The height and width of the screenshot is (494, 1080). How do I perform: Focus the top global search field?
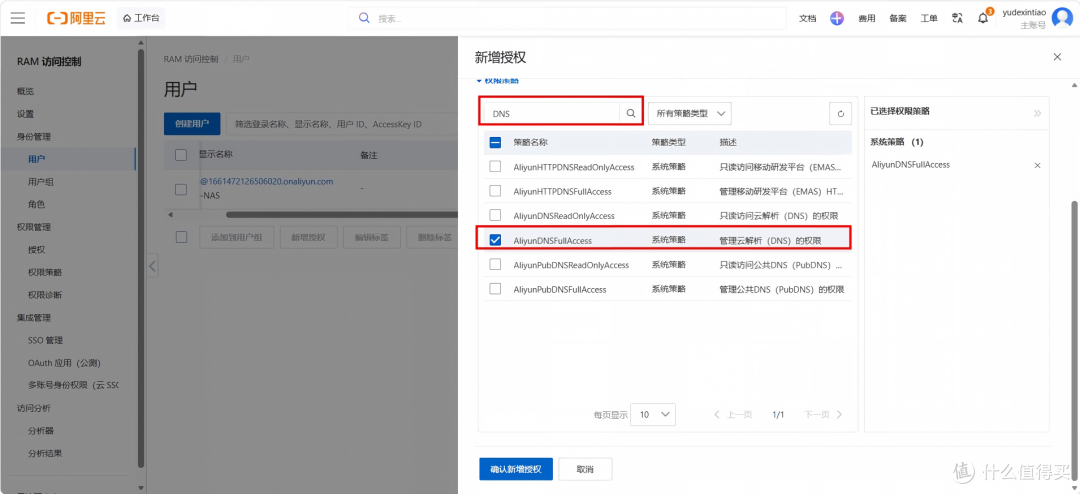[x=568, y=19]
